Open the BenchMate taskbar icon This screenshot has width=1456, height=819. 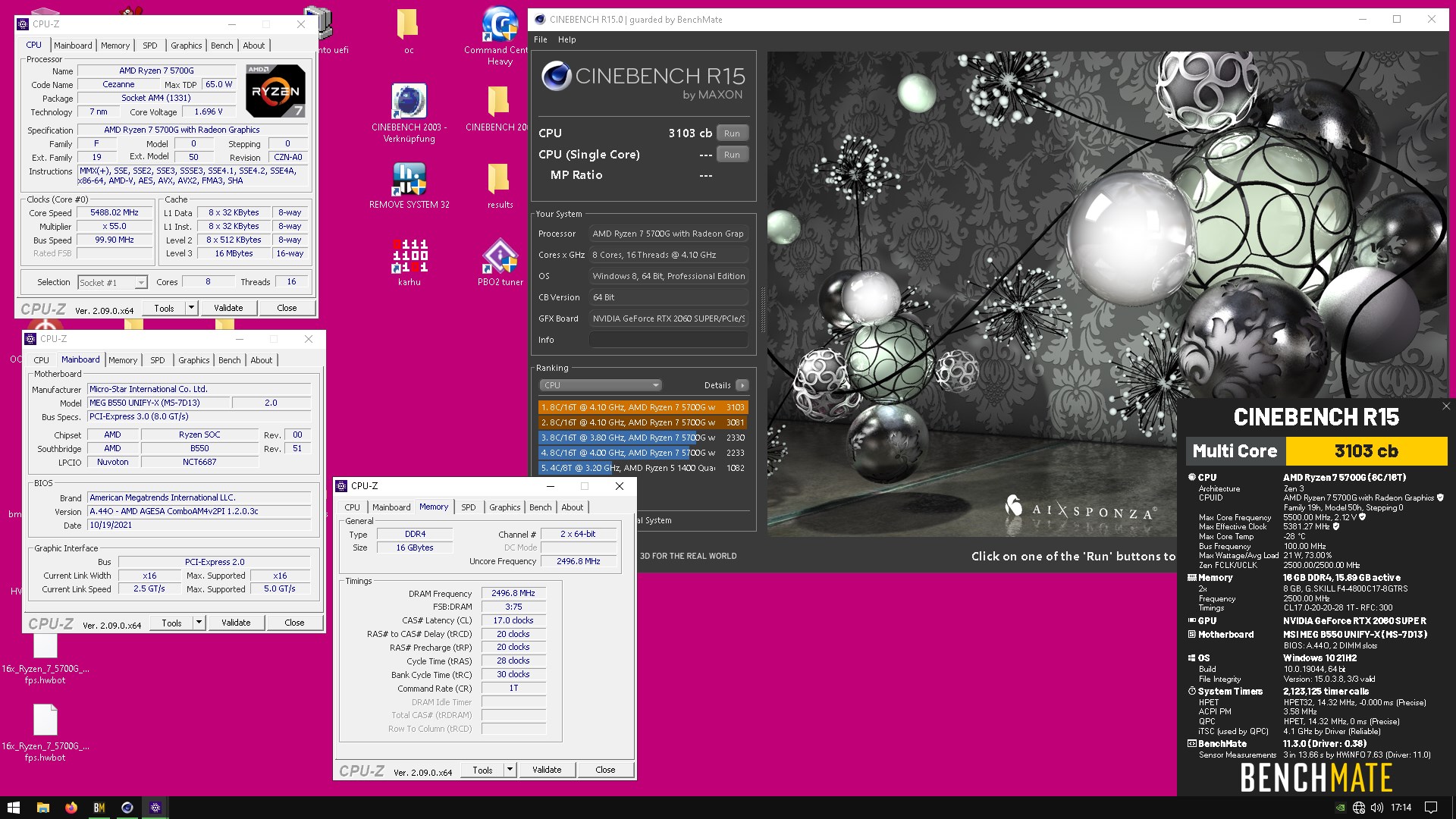tap(99, 808)
